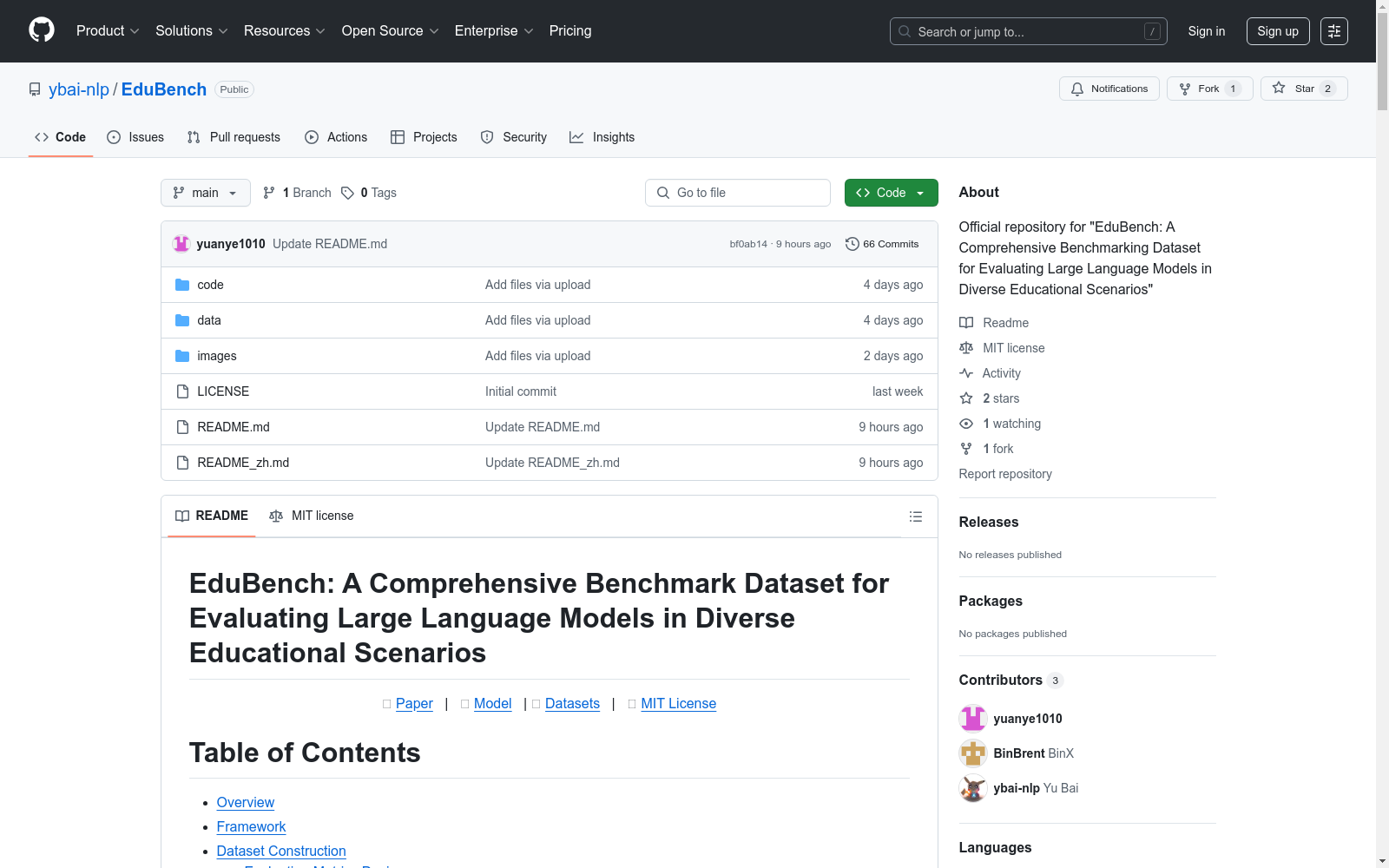This screenshot has height=868, width=1389.
Task: Open the ybai-nlp contributor avatar
Action: (x=973, y=788)
